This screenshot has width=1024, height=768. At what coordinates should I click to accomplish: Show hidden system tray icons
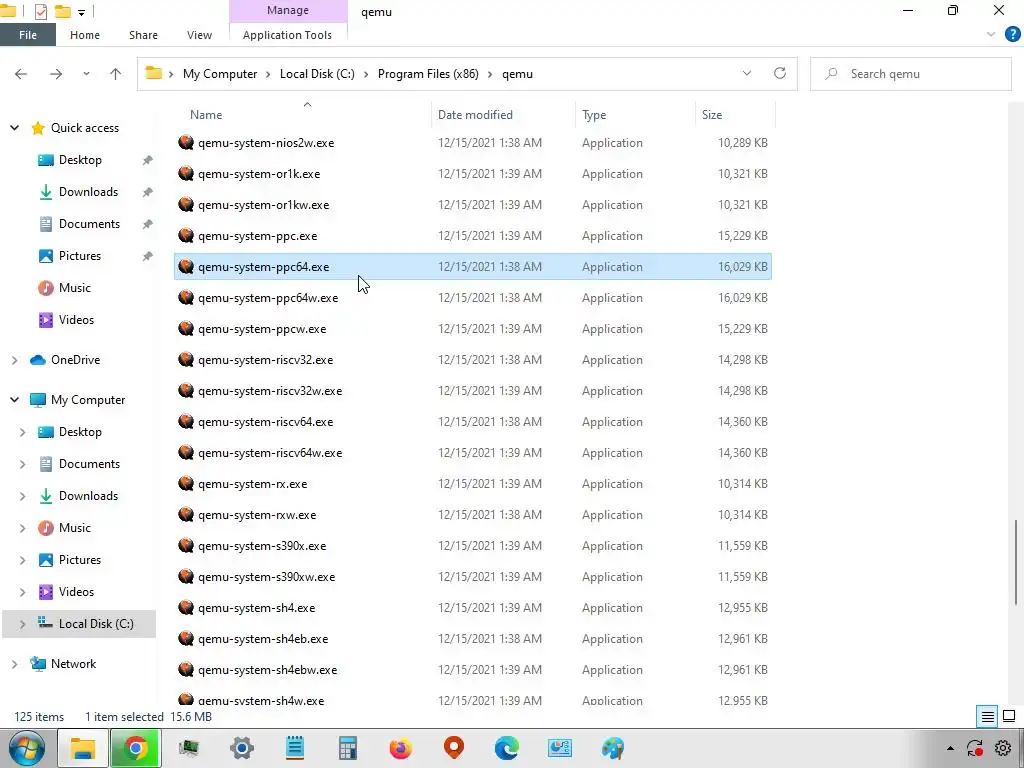point(950,748)
